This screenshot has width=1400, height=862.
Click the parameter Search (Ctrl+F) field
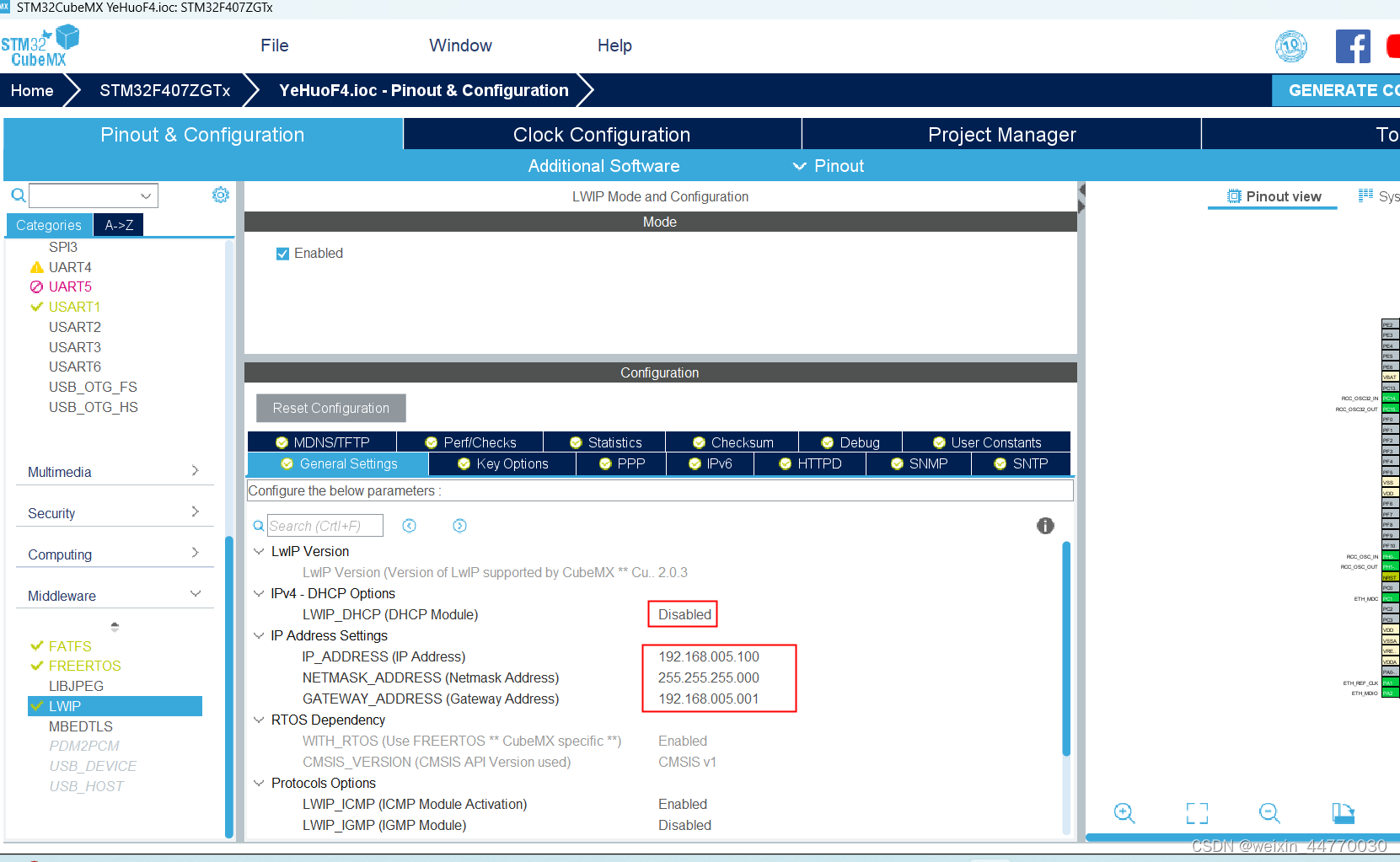pyautogui.click(x=325, y=526)
